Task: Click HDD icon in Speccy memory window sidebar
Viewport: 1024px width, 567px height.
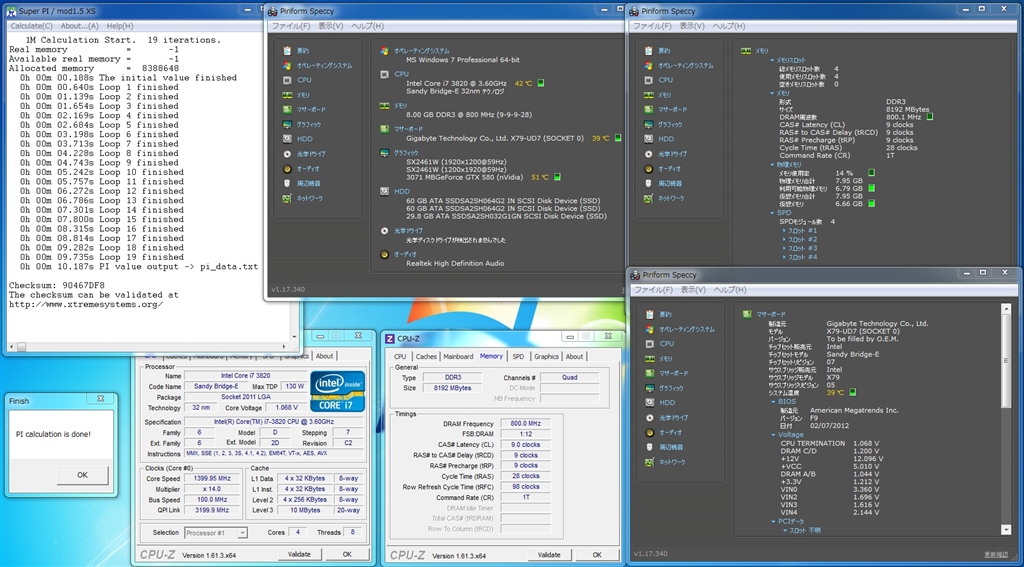Action: pyautogui.click(x=646, y=139)
